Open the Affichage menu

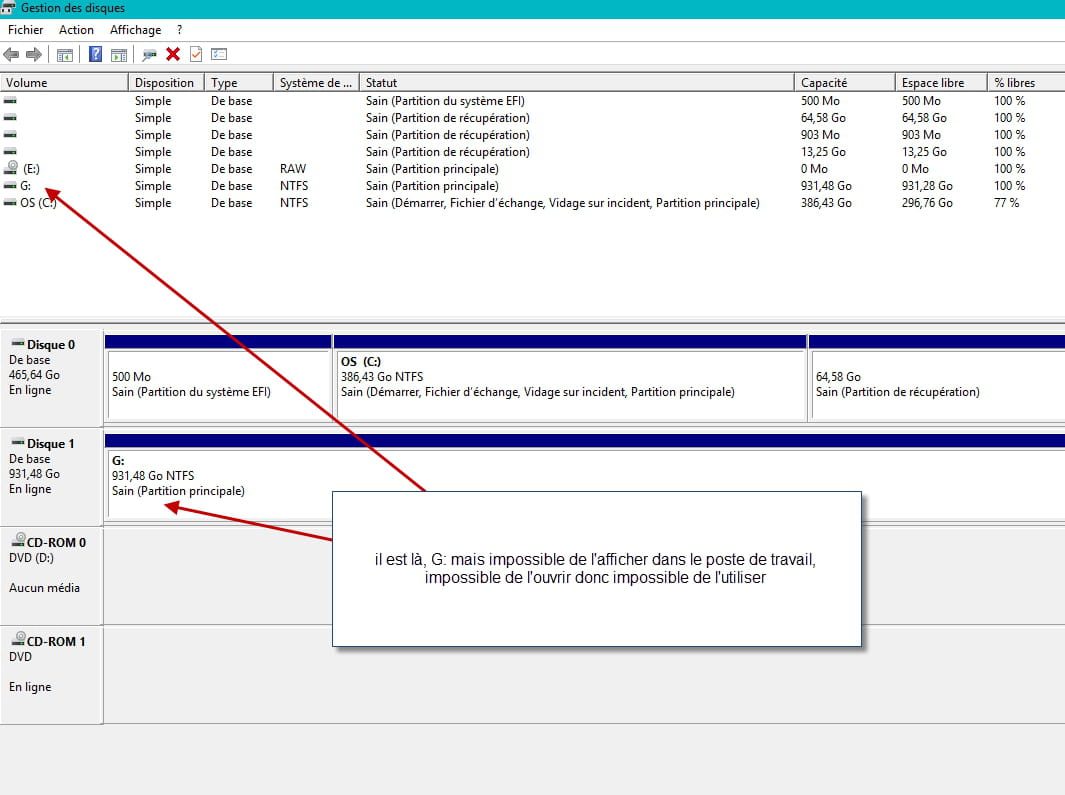point(136,30)
